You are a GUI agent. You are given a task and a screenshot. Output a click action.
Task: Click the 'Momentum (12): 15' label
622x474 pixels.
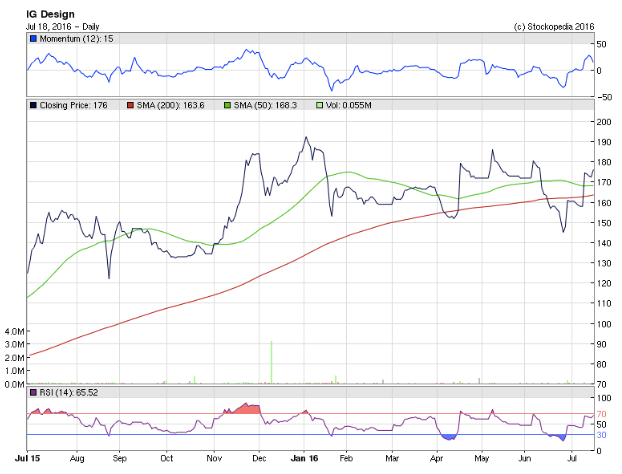[76, 39]
